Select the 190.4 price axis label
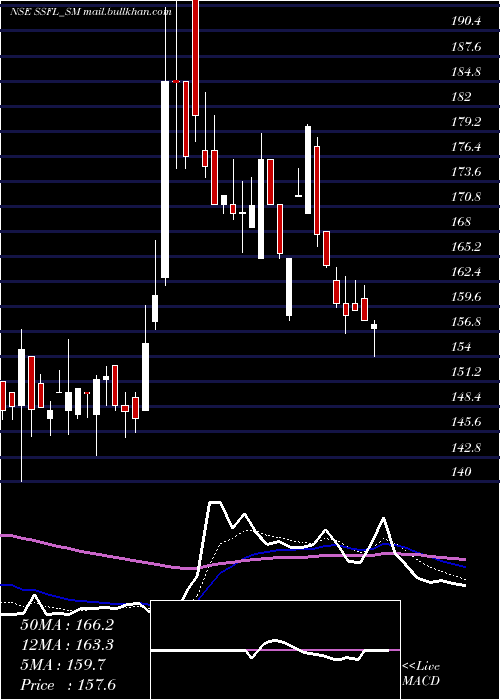This screenshot has height=700, width=500. coord(466,21)
